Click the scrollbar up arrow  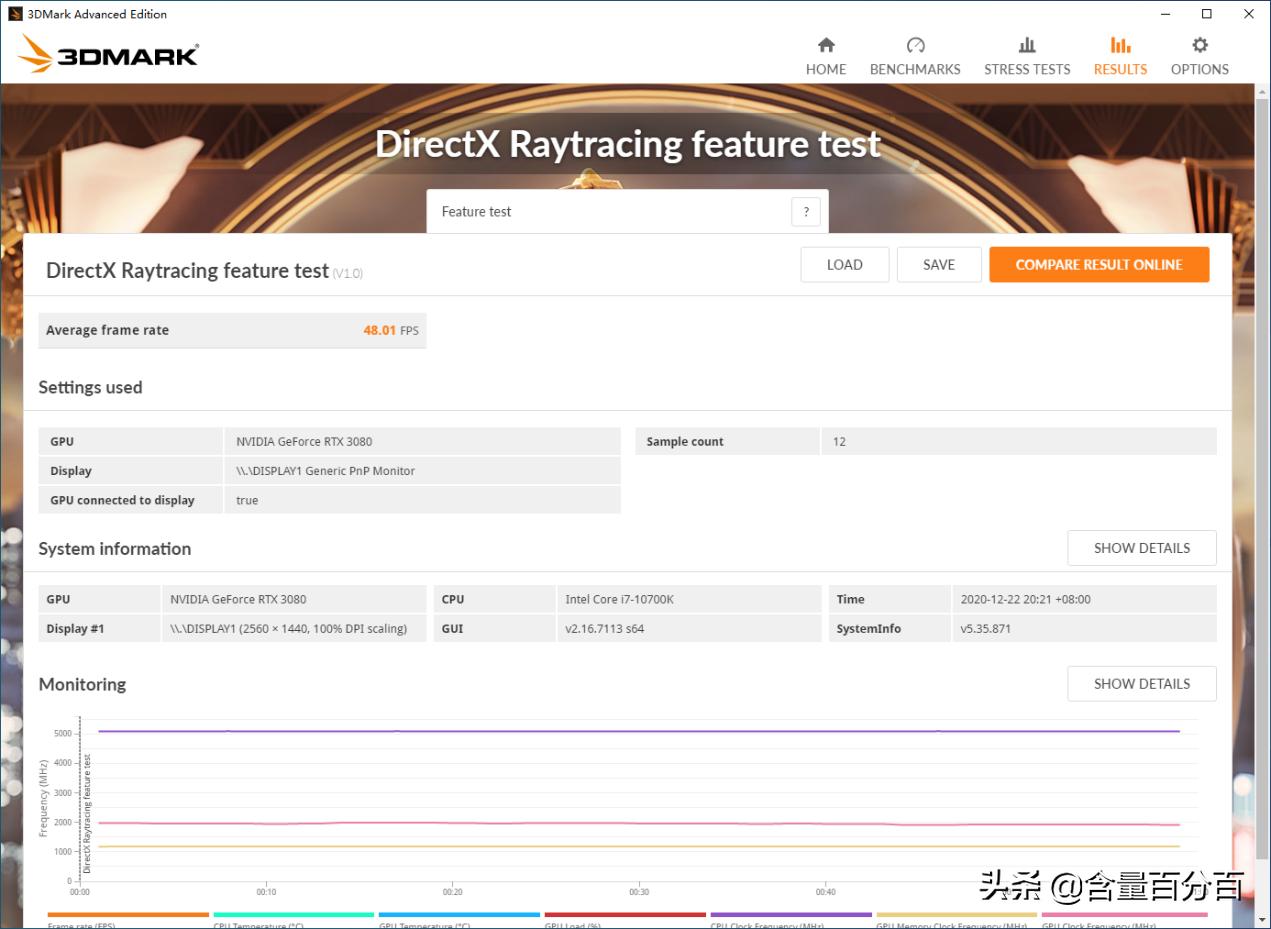point(1262,91)
